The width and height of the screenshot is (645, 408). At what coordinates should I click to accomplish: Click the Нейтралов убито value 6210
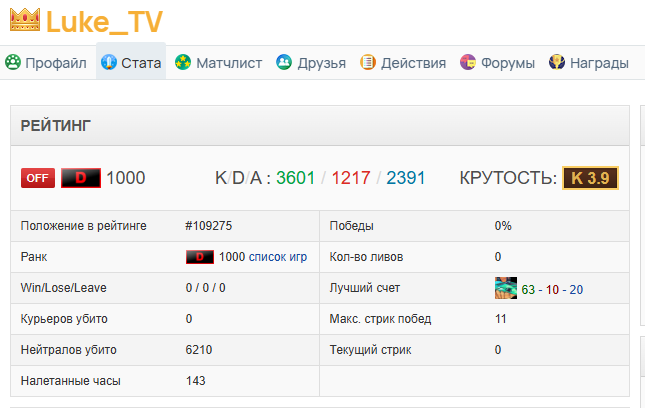click(199, 350)
